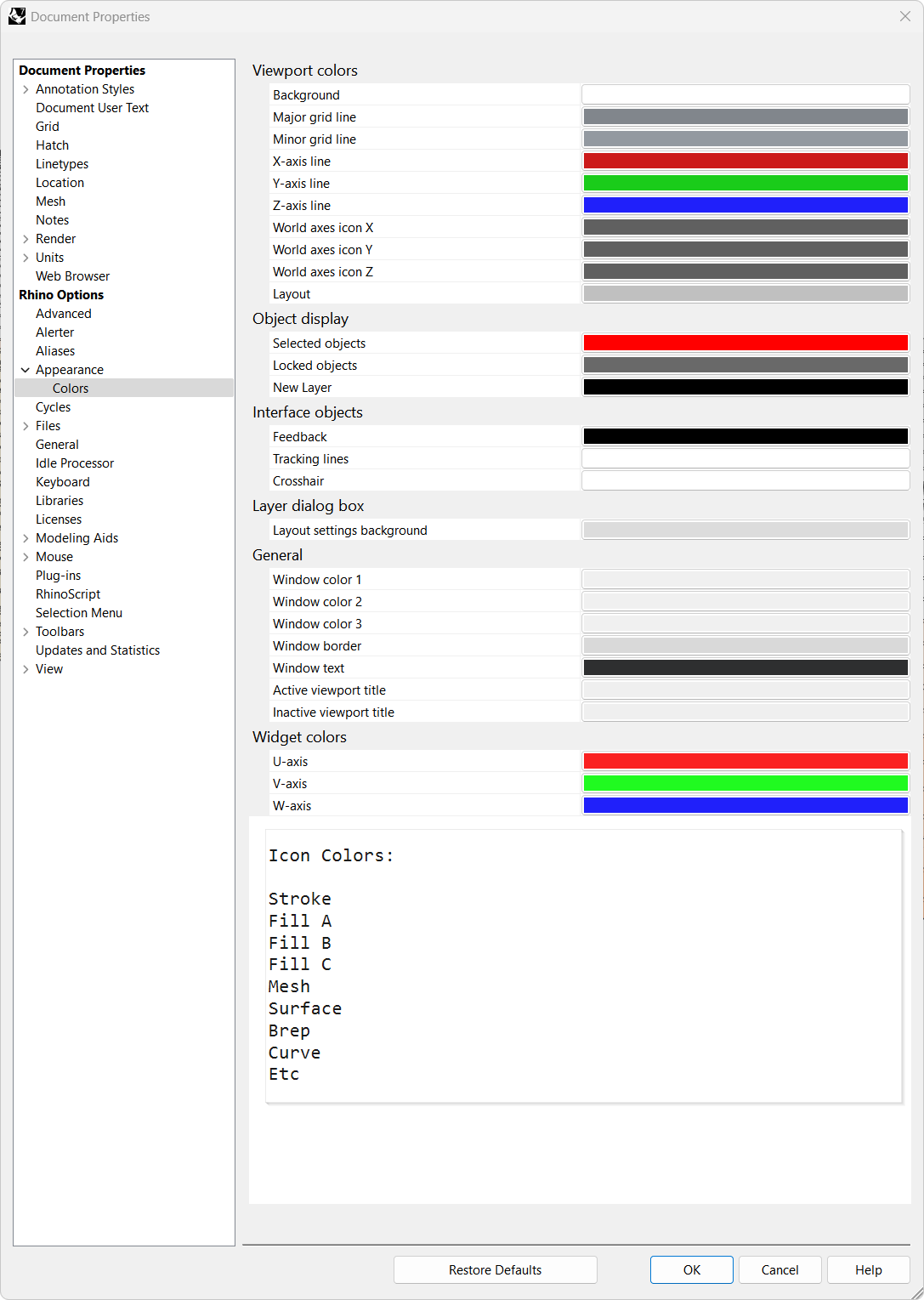Click the green Y-axis line swatch

pyautogui.click(x=745, y=183)
